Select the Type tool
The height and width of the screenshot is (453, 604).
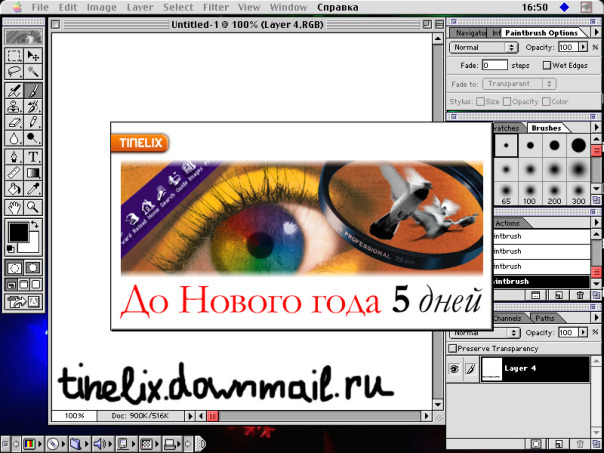coord(33,157)
